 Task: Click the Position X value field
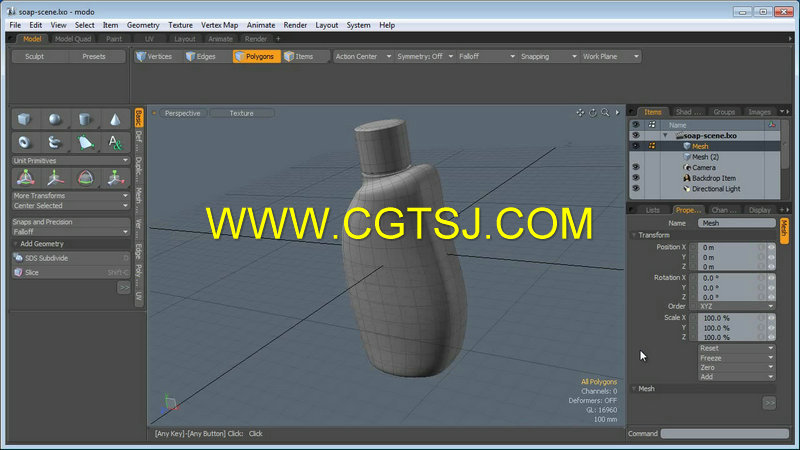(732, 247)
